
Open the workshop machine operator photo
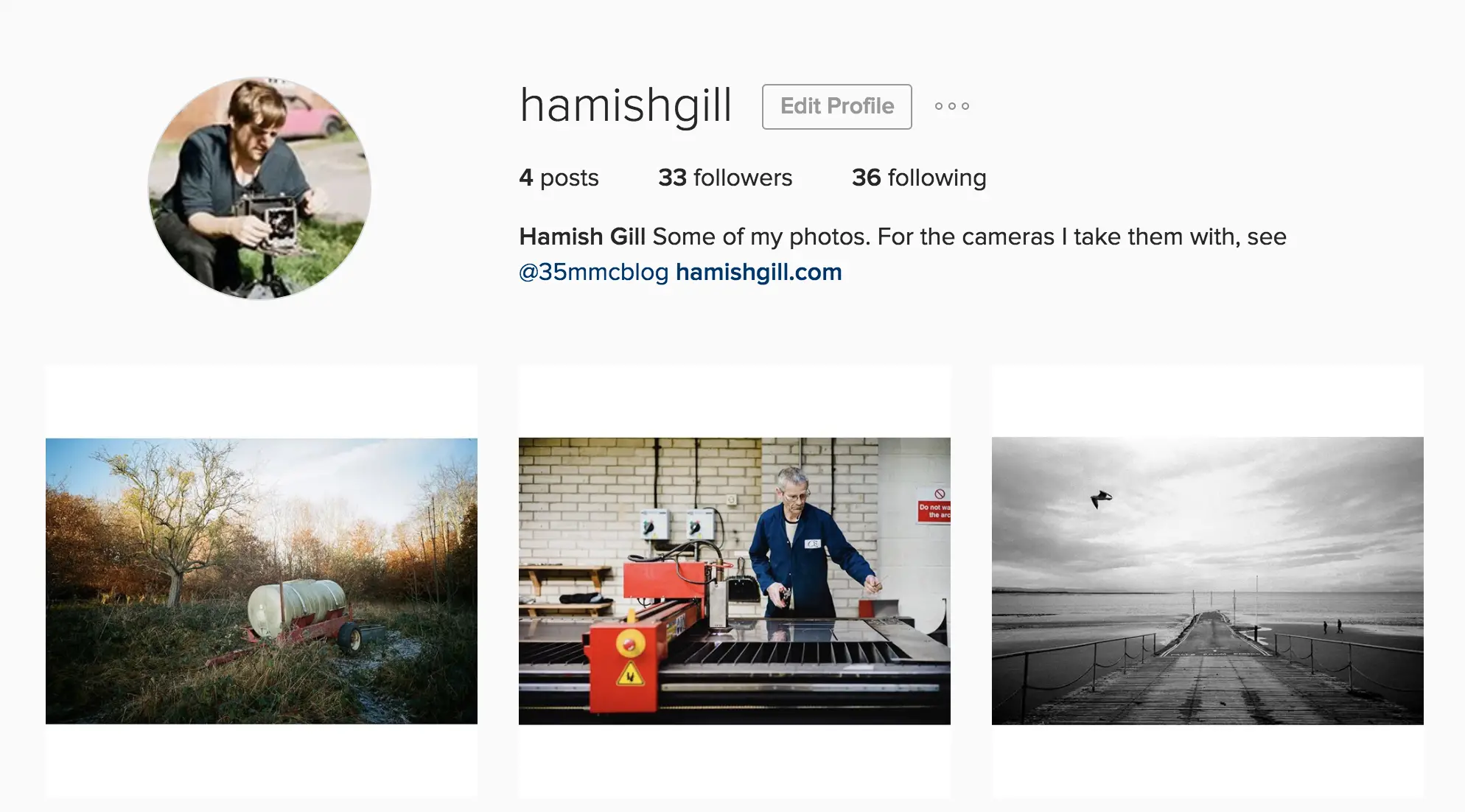(735, 581)
